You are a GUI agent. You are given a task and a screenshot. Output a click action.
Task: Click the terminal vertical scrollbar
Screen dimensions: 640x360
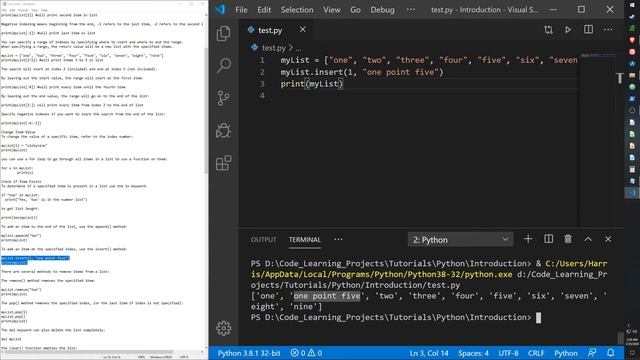pos(620,338)
